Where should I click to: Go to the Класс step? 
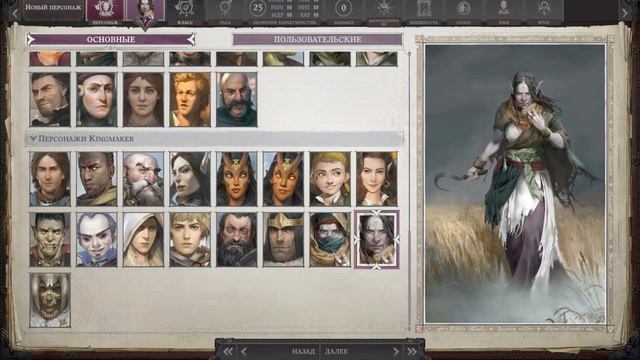pos(185,12)
